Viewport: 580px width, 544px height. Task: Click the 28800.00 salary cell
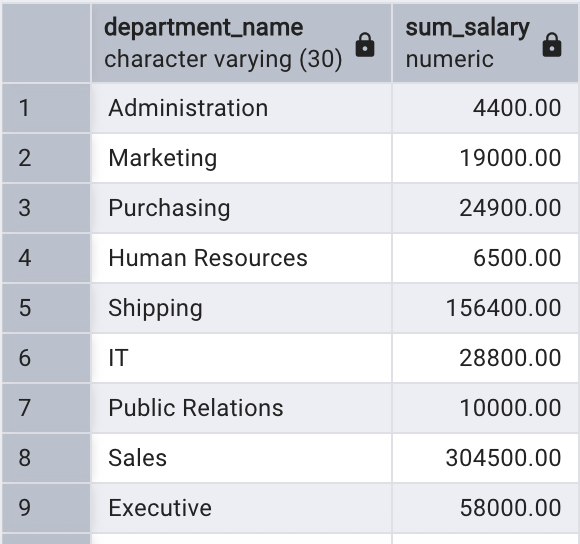[x=486, y=358]
